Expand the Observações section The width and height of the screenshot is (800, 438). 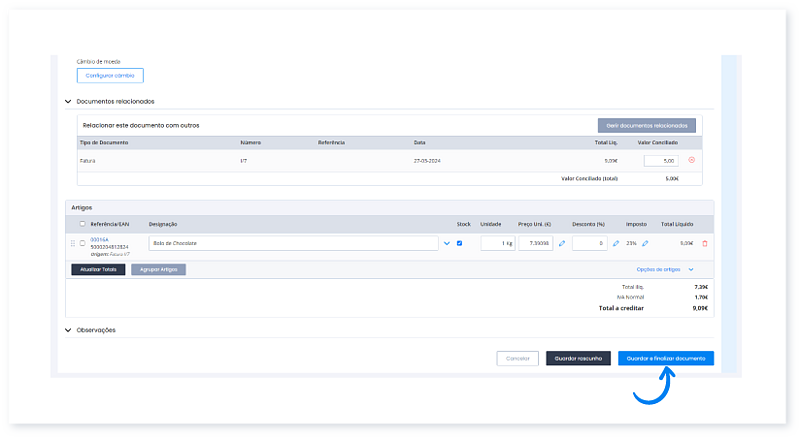(68, 329)
